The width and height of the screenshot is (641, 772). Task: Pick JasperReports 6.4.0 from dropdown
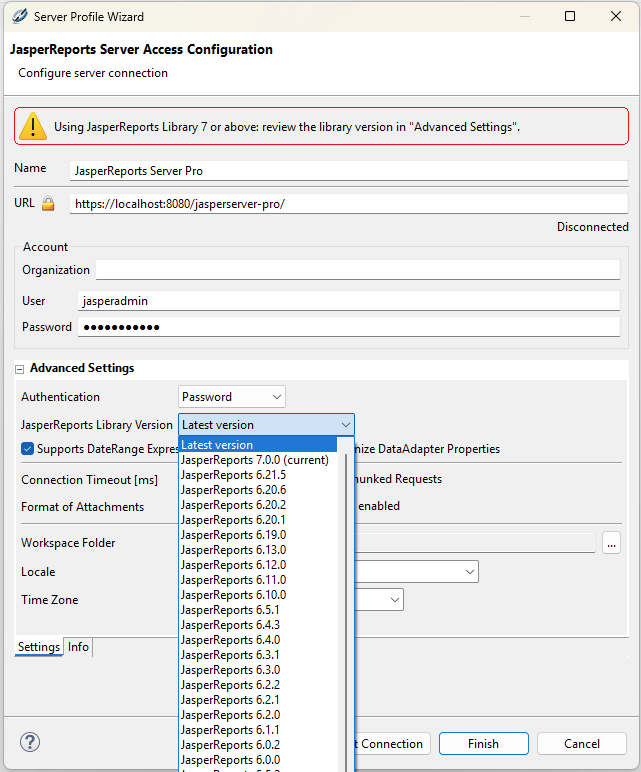258,640
